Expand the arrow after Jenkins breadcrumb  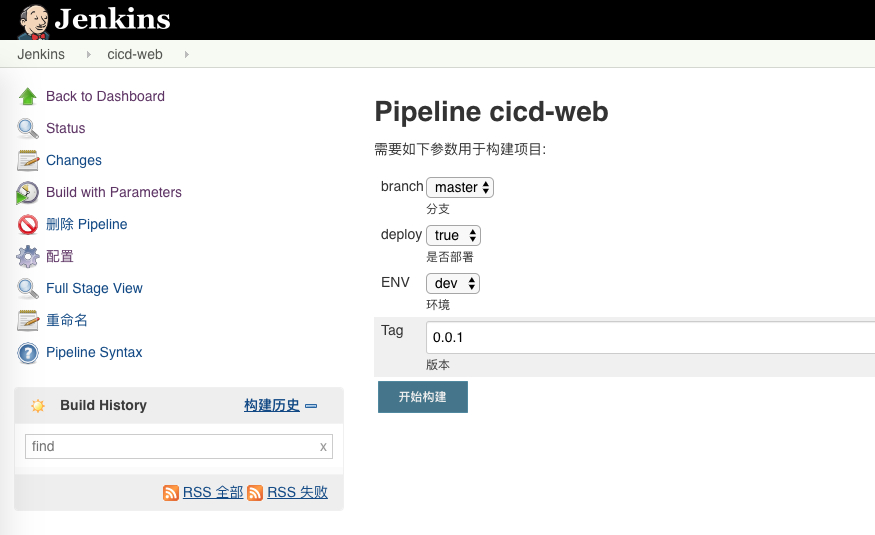click(x=88, y=55)
